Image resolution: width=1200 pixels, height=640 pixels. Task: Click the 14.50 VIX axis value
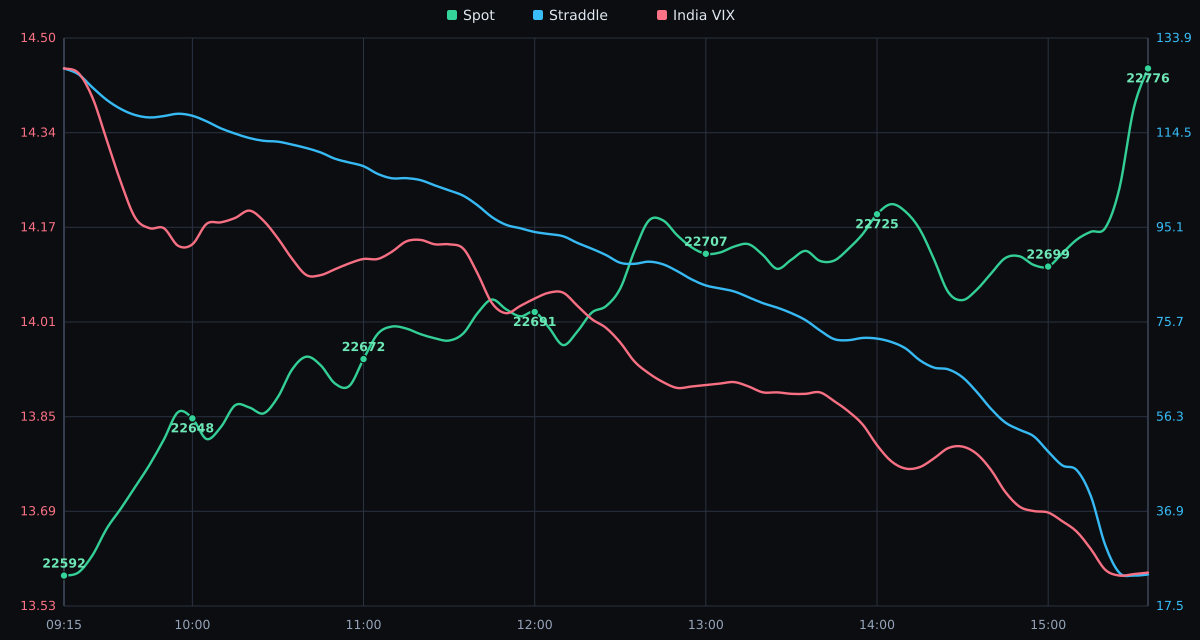pyautogui.click(x=38, y=38)
